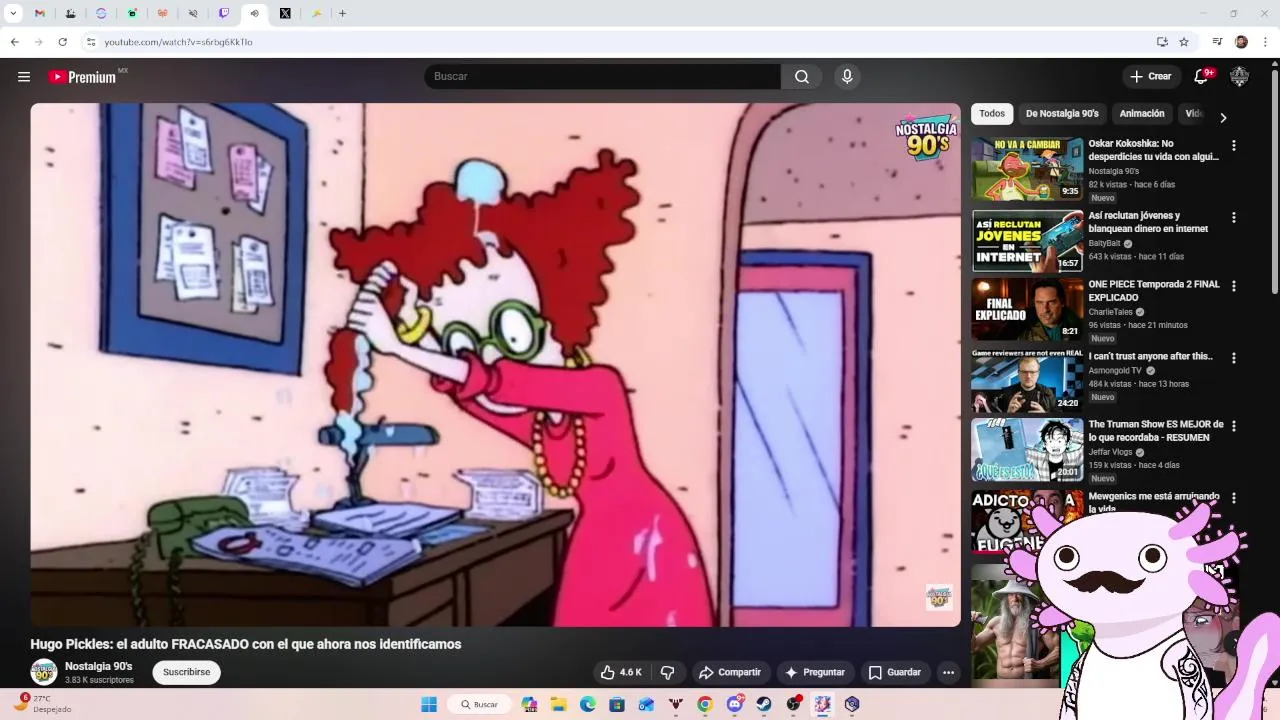Open options for The Truman Show video
Screen dimensions: 1280x720
(1233, 426)
